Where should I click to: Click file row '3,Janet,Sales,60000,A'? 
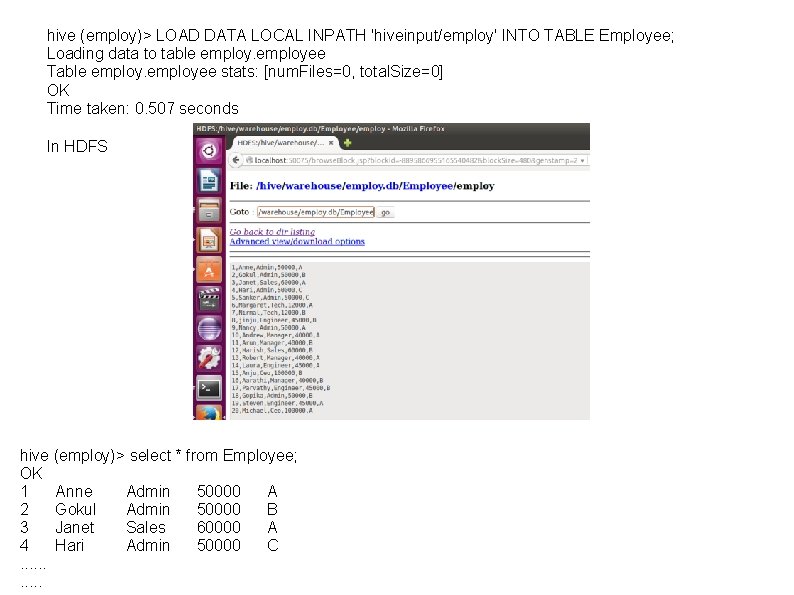click(x=268, y=283)
